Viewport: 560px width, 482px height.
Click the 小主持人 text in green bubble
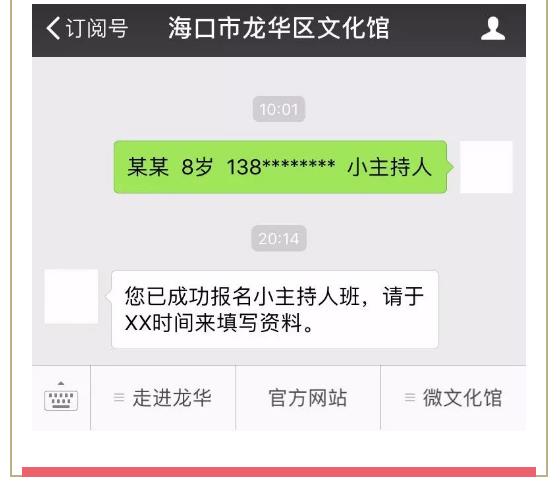390,167
